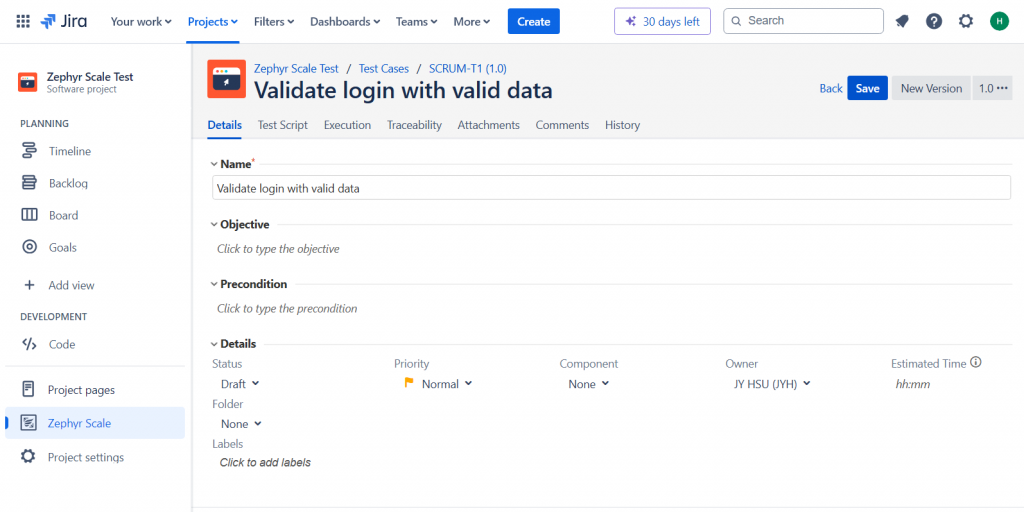1024x512 pixels.
Task: Click the user avatar in header
Action: pos(999,21)
